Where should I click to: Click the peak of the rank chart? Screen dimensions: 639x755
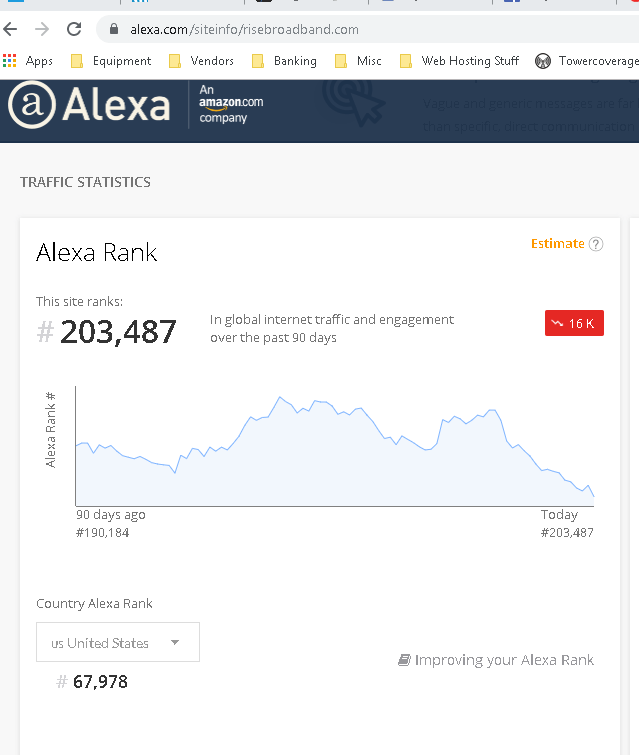(x=280, y=397)
